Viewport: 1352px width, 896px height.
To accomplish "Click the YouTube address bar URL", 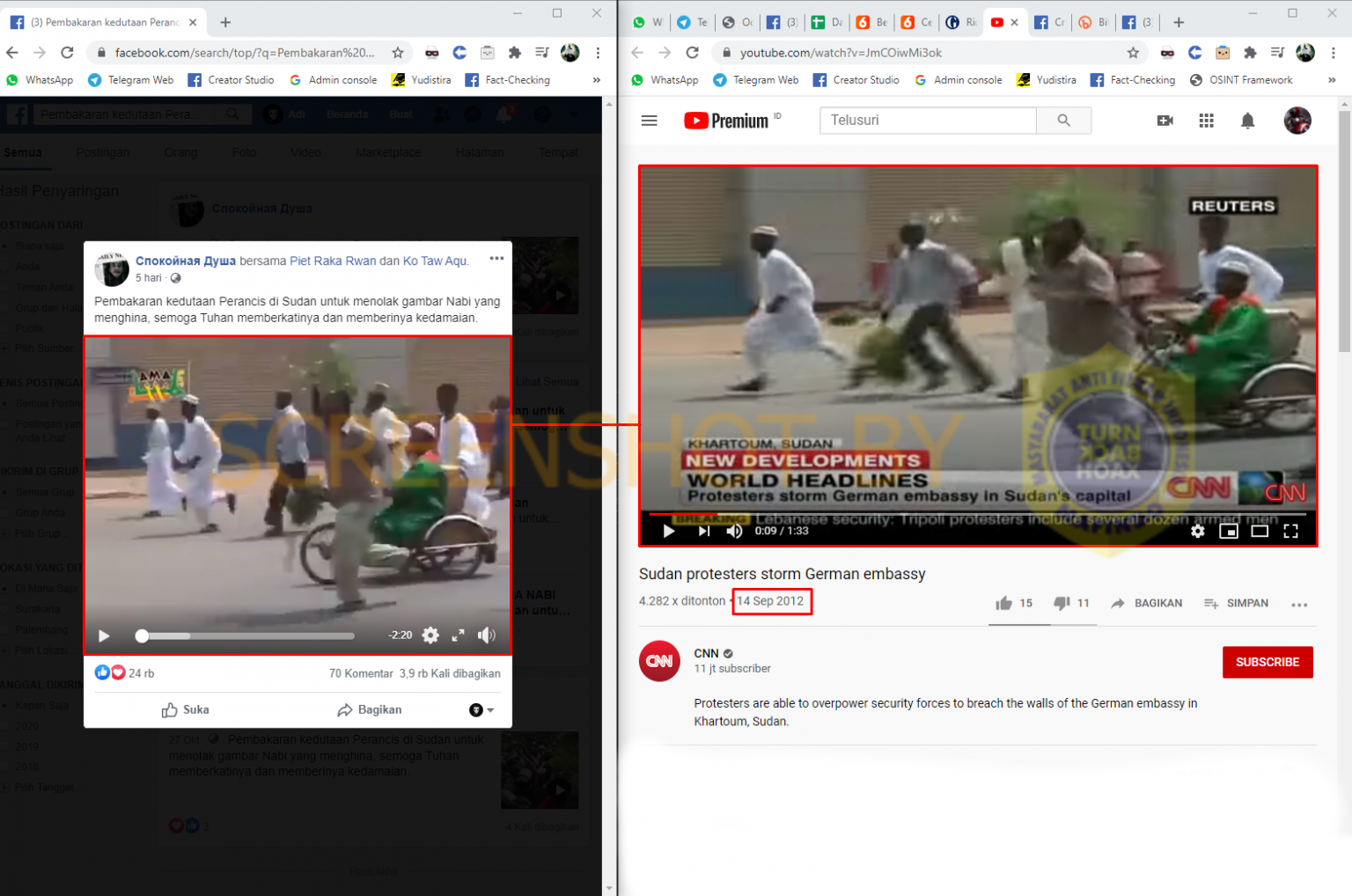I will (x=841, y=53).
